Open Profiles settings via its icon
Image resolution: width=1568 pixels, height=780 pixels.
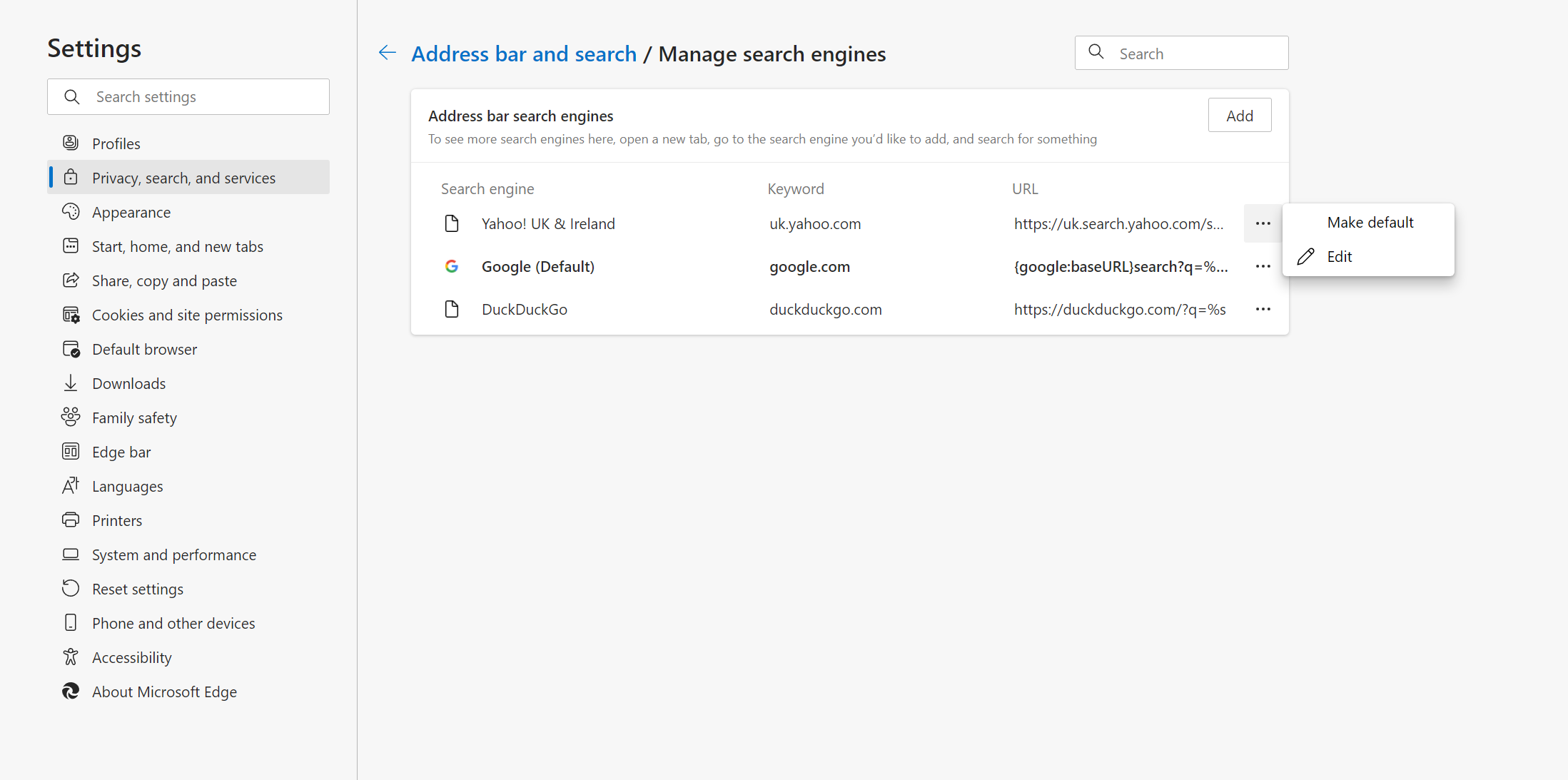pyautogui.click(x=71, y=143)
